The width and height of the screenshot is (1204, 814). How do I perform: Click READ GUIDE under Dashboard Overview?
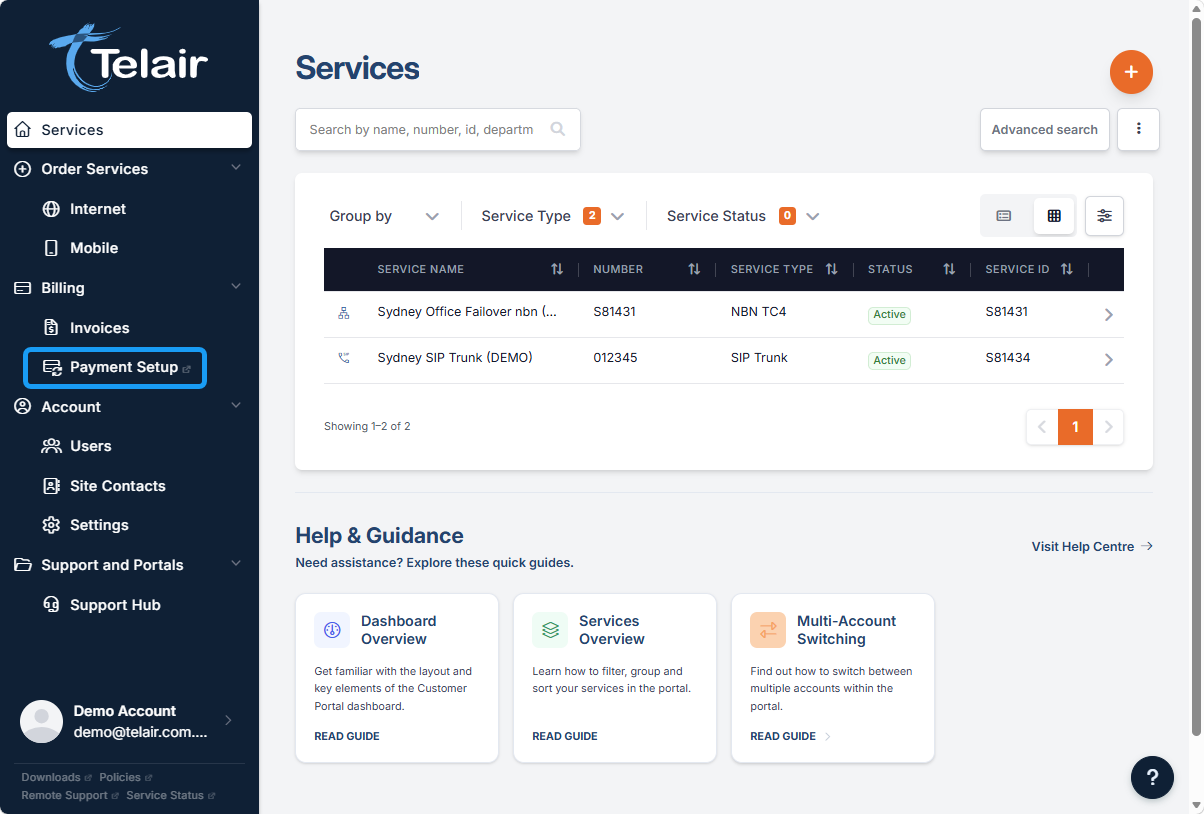(x=347, y=736)
